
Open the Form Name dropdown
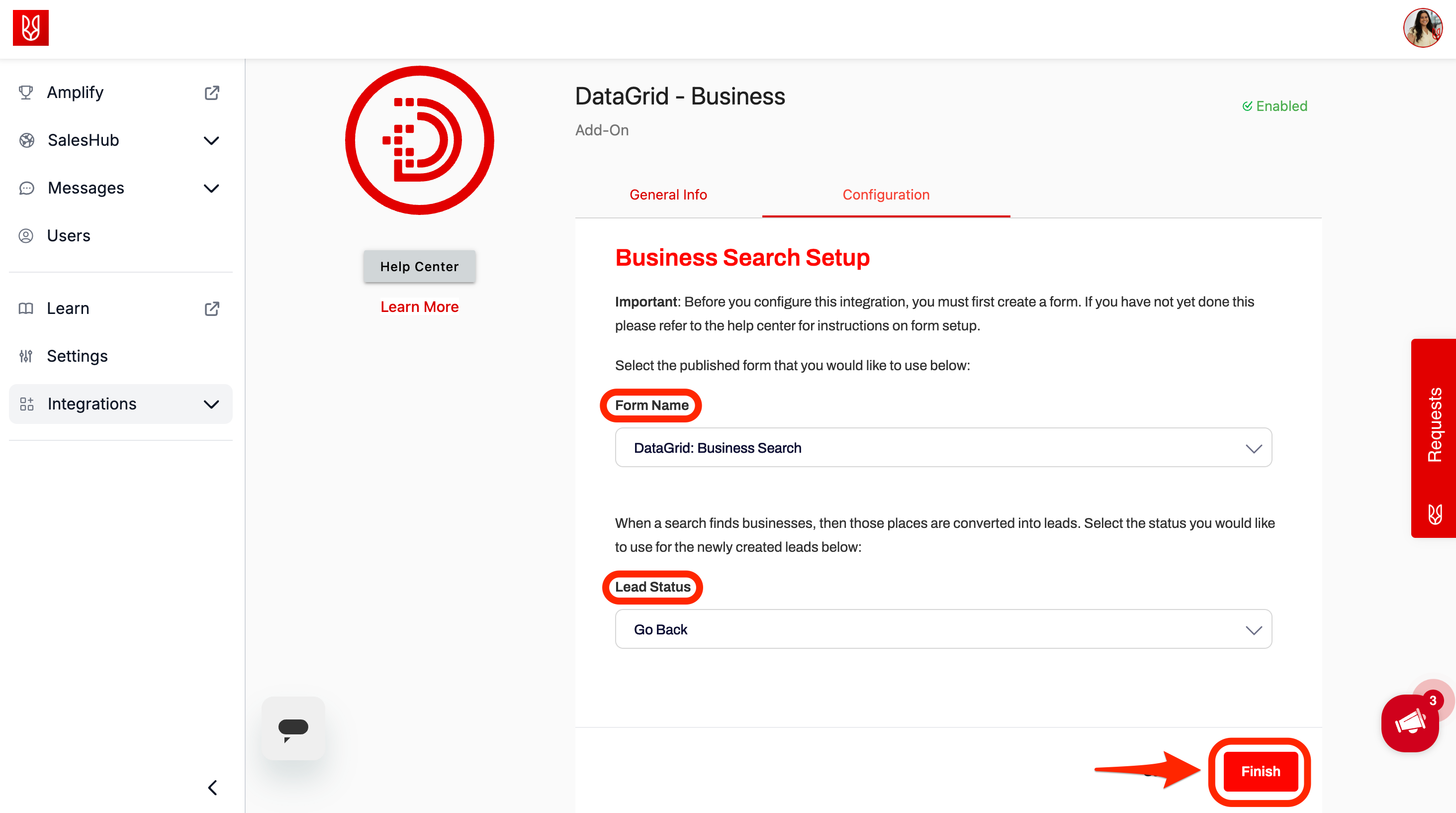(x=943, y=448)
